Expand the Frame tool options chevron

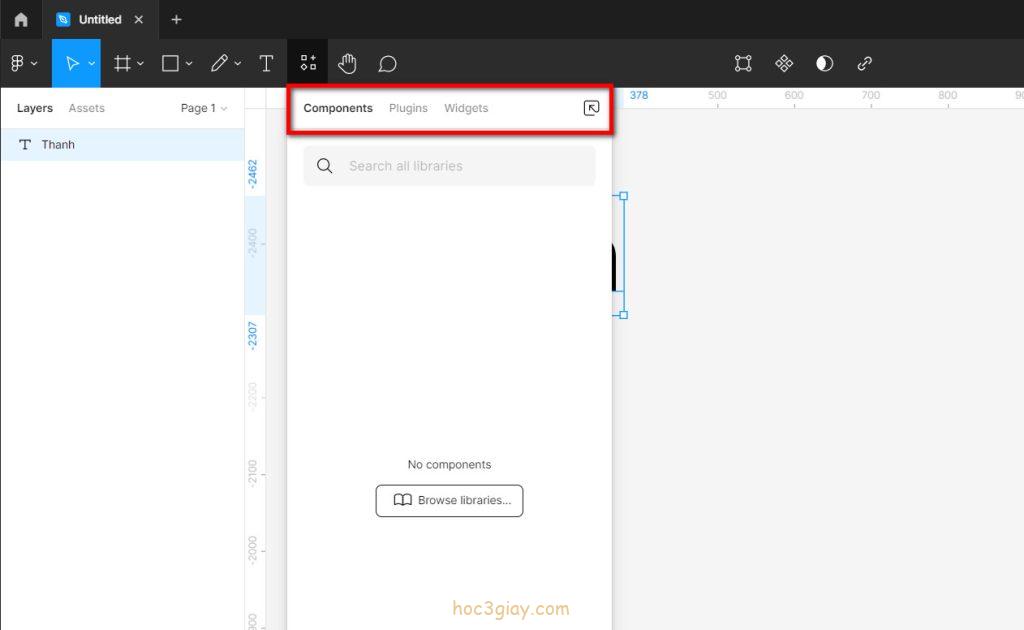(140, 64)
